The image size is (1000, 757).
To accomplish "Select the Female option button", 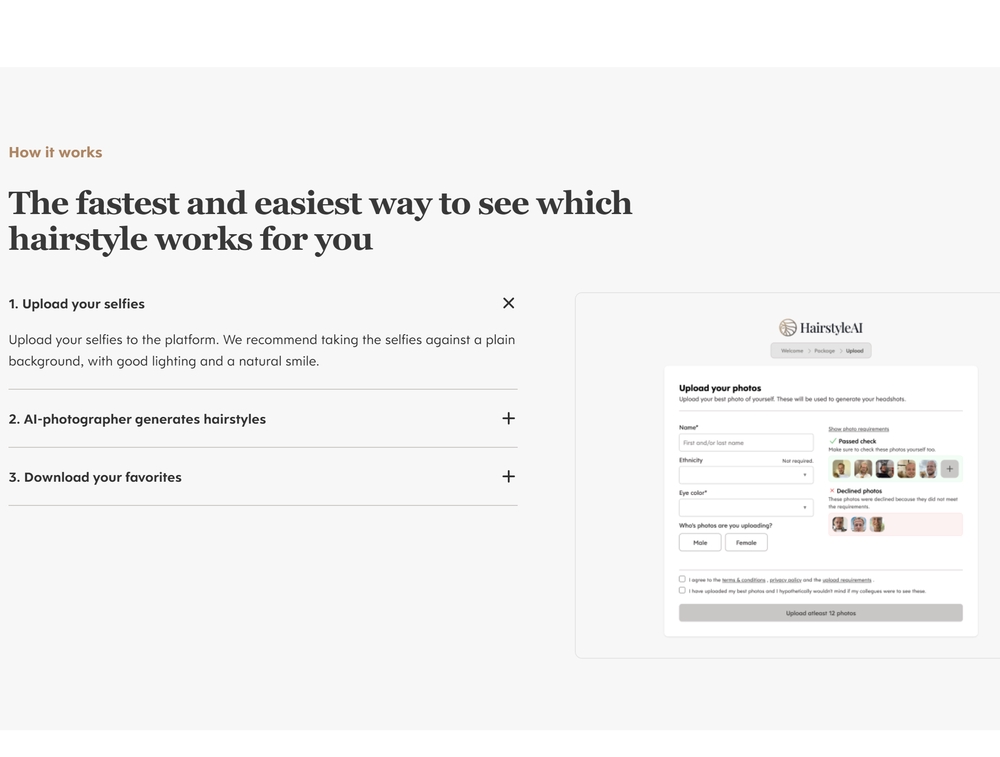I will tap(746, 543).
